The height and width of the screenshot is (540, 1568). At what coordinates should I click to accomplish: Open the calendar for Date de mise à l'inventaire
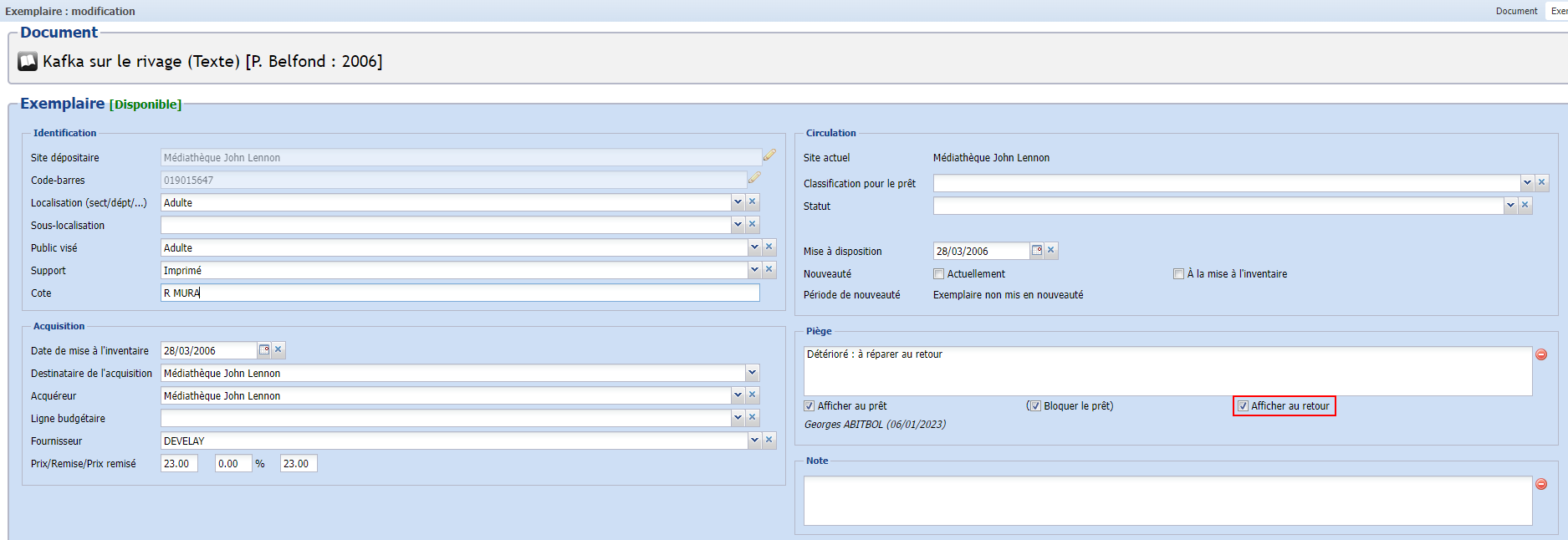(264, 350)
